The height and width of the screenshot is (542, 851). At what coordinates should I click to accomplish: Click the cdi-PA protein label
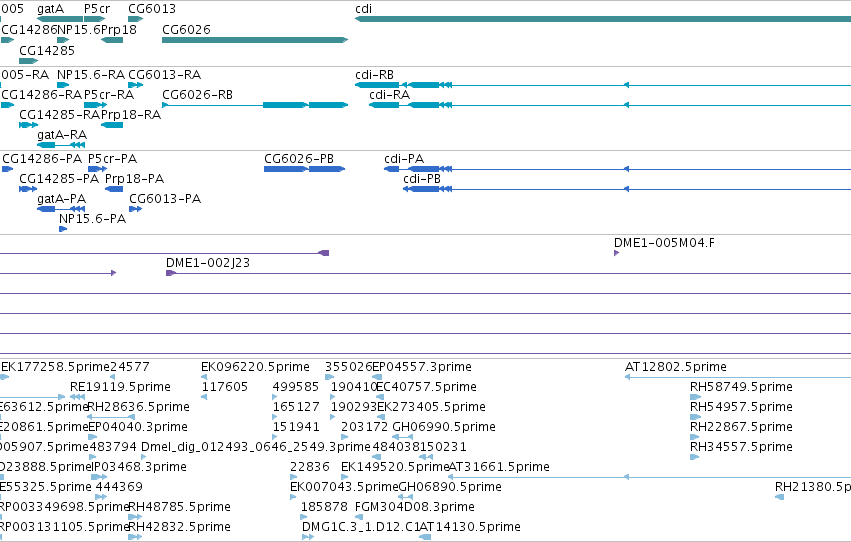(x=404, y=158)
